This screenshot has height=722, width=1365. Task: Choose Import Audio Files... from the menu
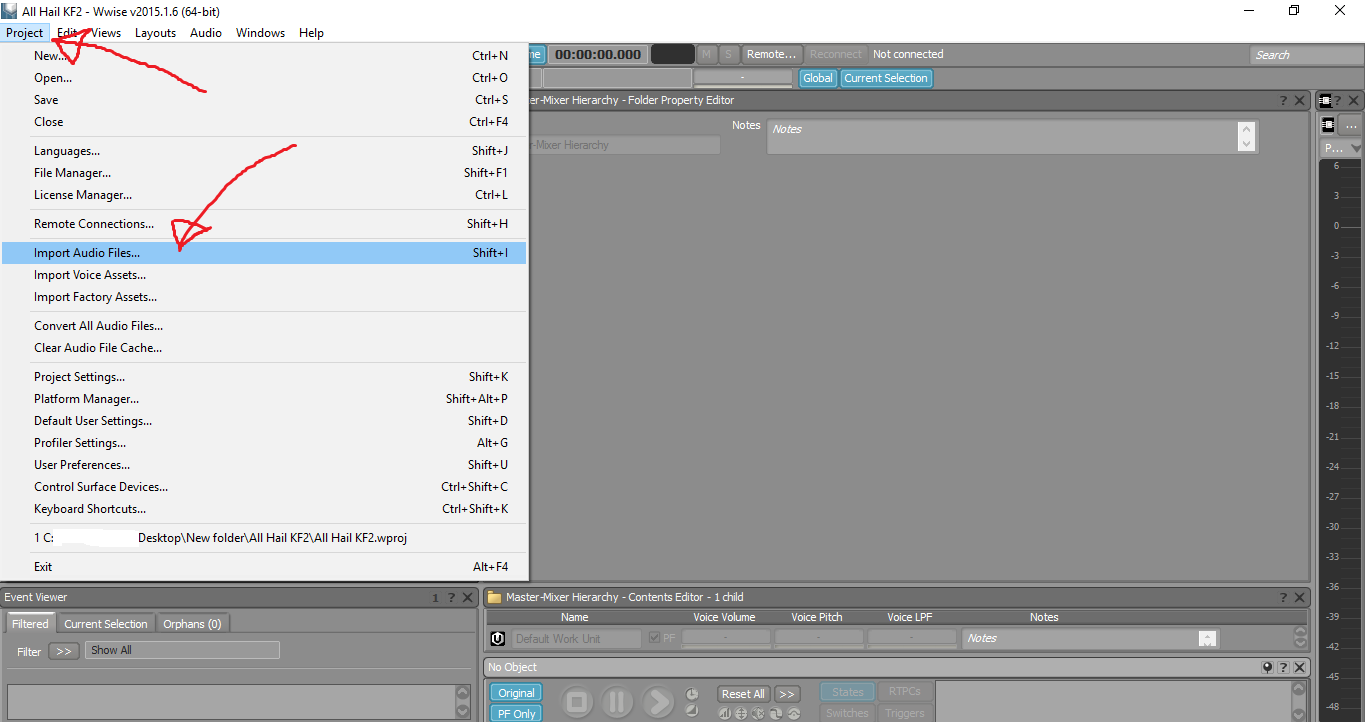264,253
